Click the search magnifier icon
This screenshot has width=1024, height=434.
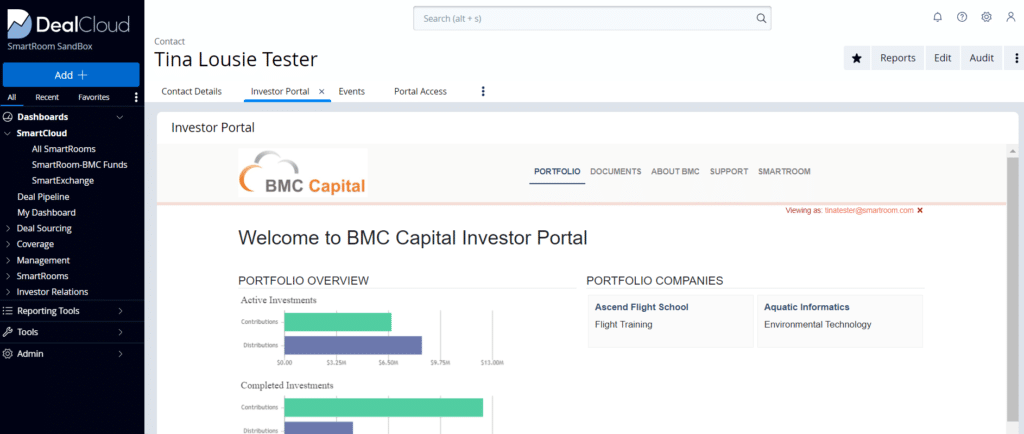point(761,18)
